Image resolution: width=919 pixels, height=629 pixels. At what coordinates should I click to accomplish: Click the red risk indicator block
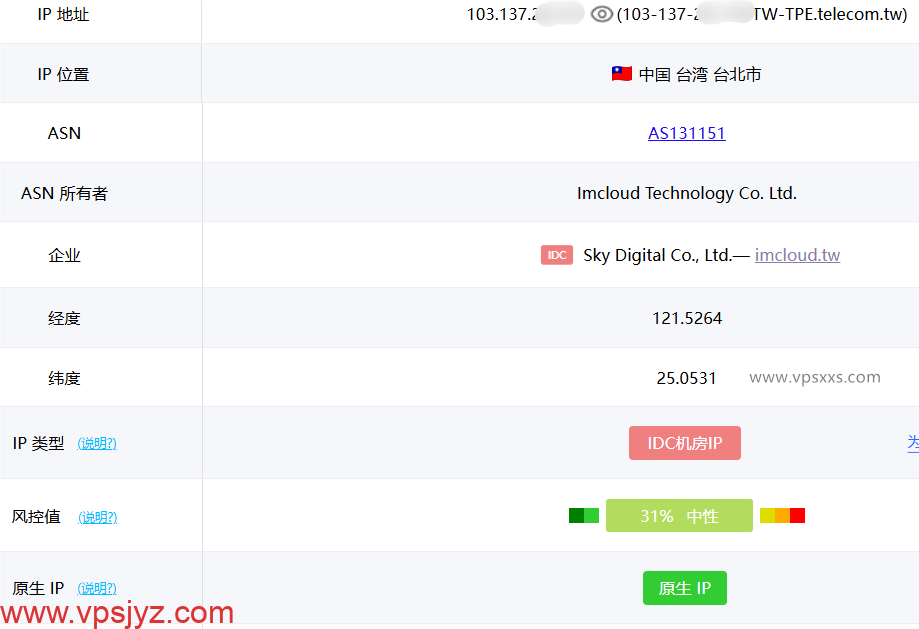pyautogui.click(x=796, y=515)
